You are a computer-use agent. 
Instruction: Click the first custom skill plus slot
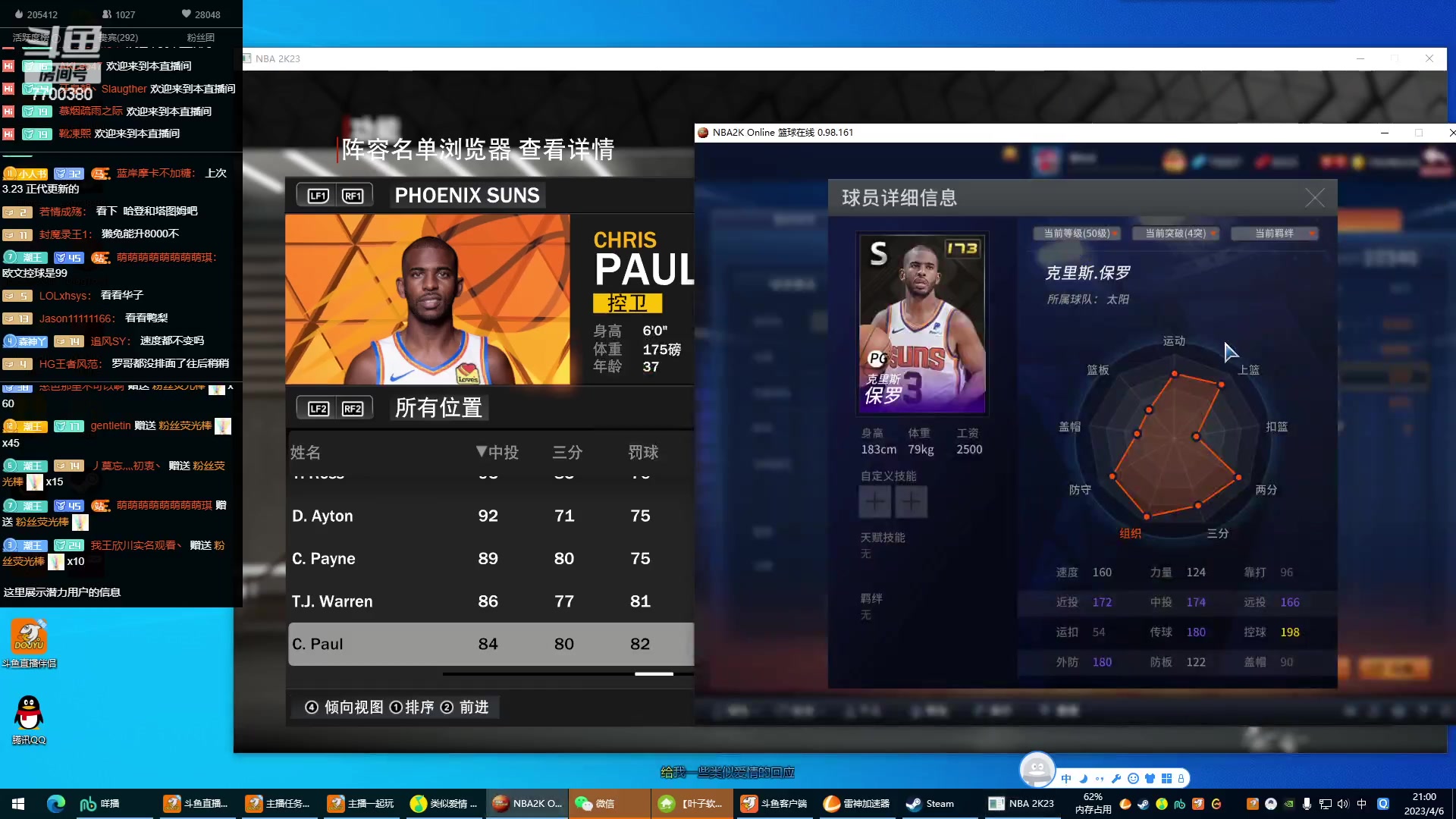pos(874,502)
